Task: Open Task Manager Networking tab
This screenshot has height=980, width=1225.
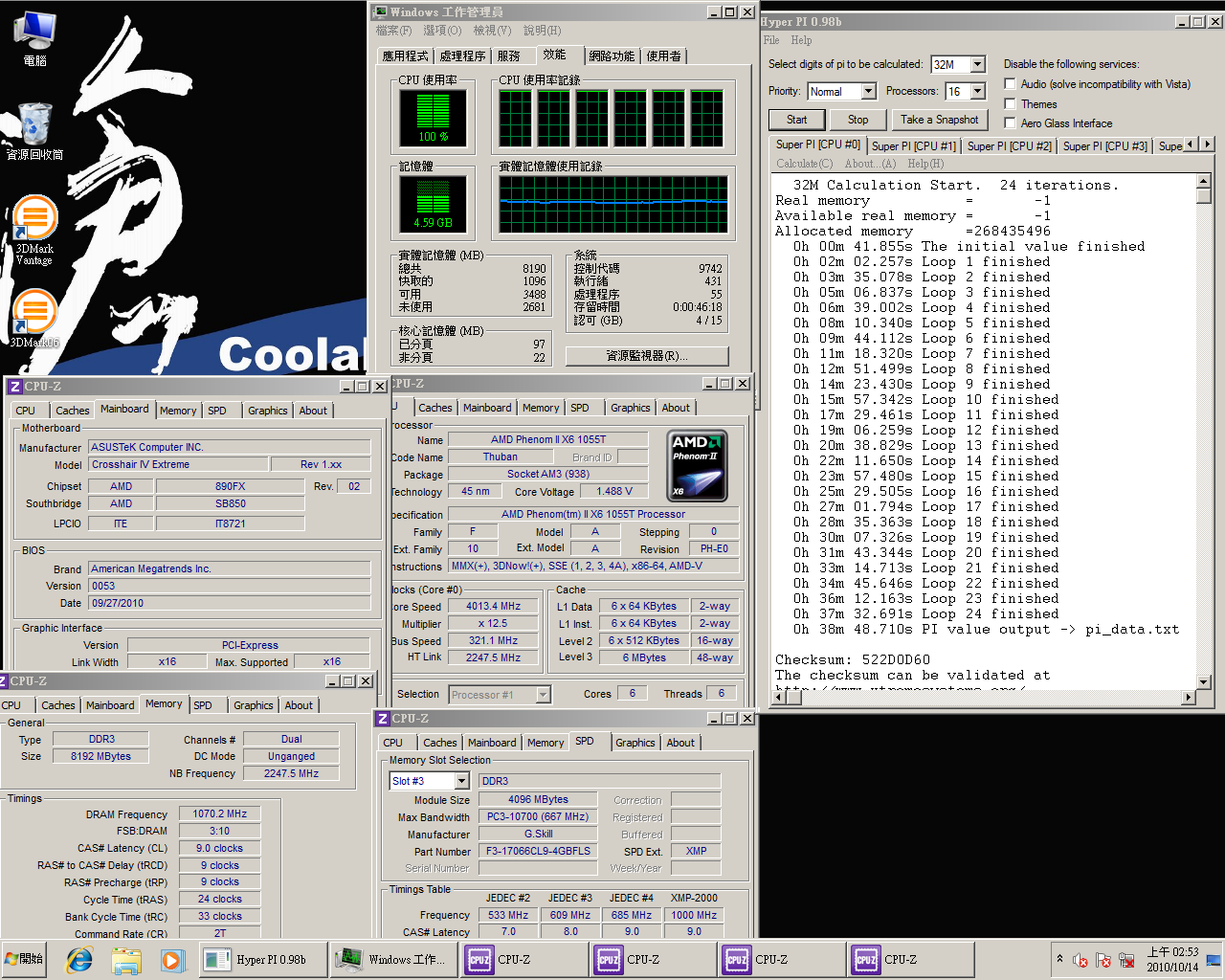Action: pos(612,56)
